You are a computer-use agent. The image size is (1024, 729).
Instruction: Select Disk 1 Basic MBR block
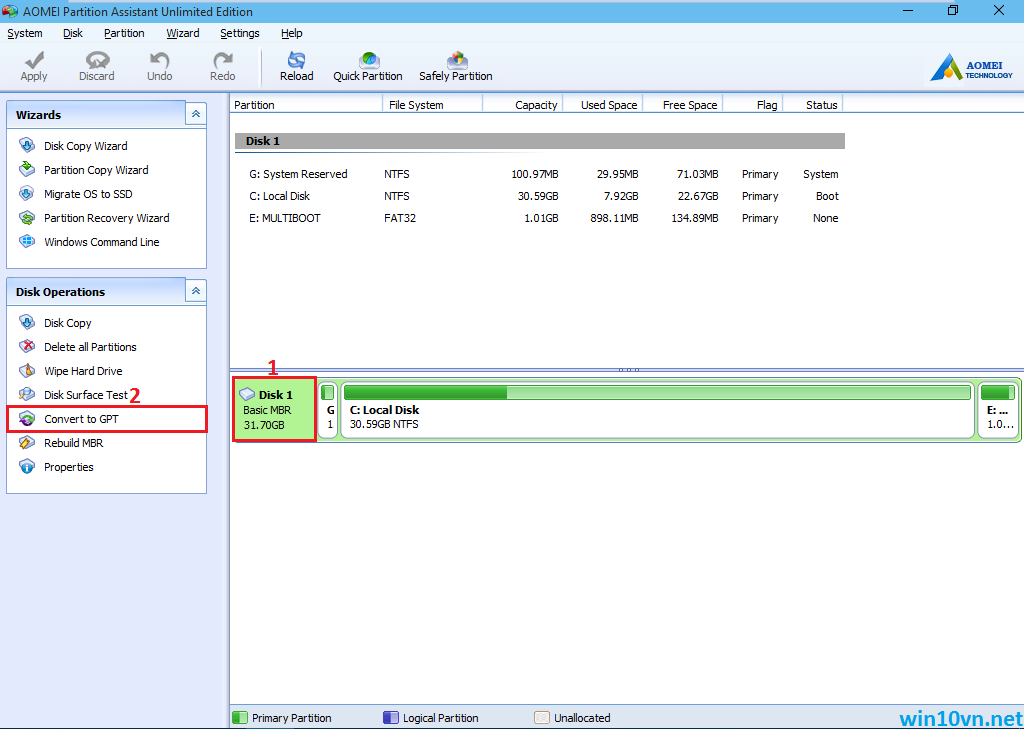(275, 410)
